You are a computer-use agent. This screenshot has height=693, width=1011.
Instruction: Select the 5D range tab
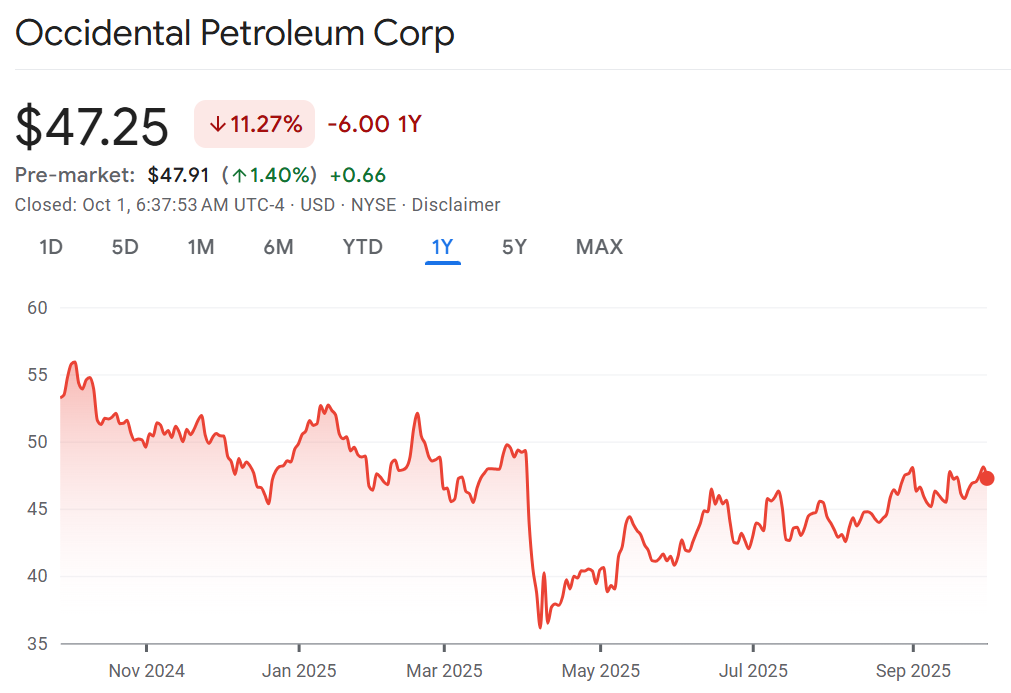(x=125, y=247)
